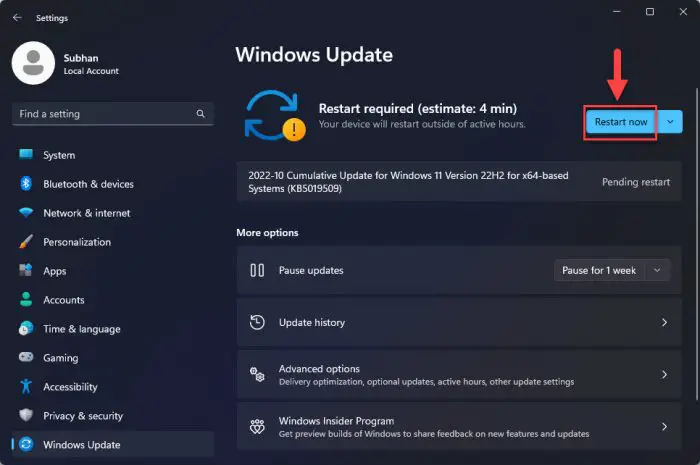Navigate to Accounts settings
Viewport: 700px width, 465px height.
click(x=113, y=300)
